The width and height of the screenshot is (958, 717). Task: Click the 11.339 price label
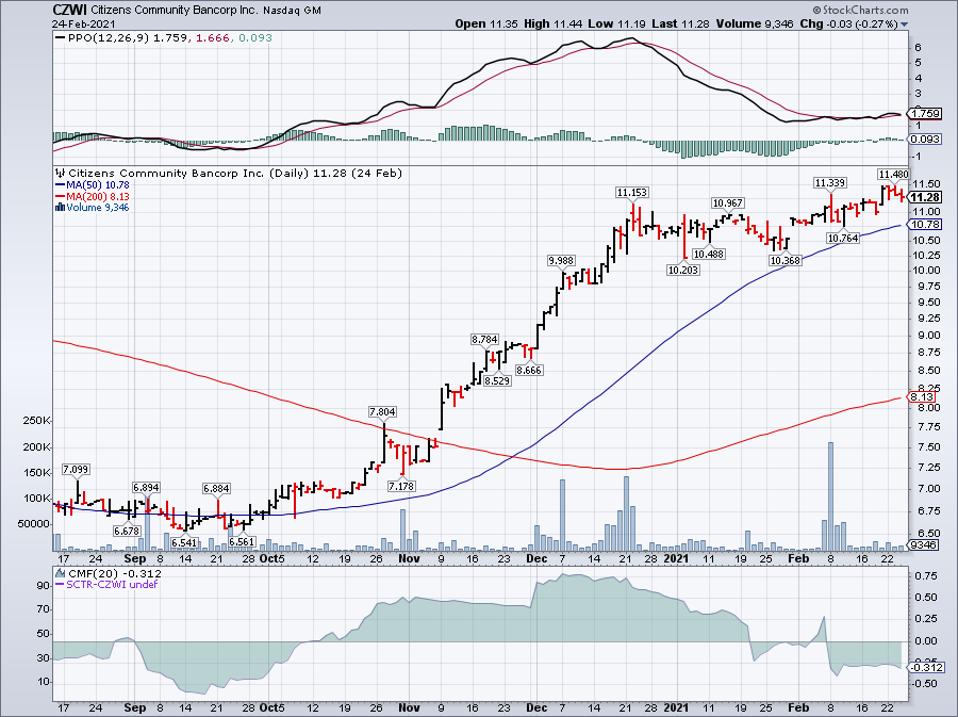(830, 183)
